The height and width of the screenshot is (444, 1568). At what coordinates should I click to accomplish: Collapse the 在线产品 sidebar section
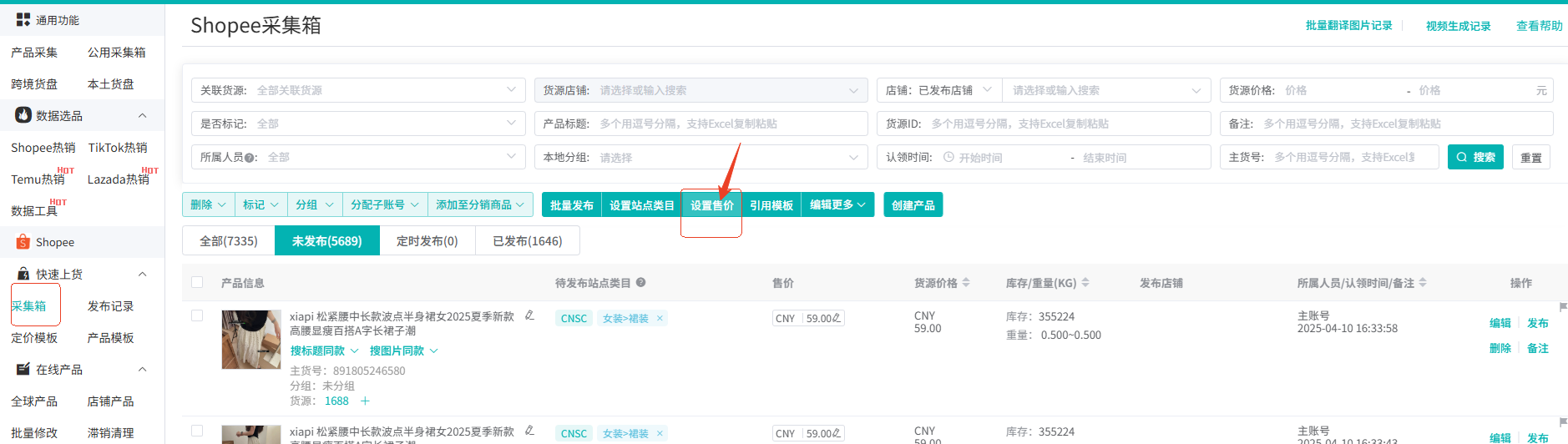(143, 369)
